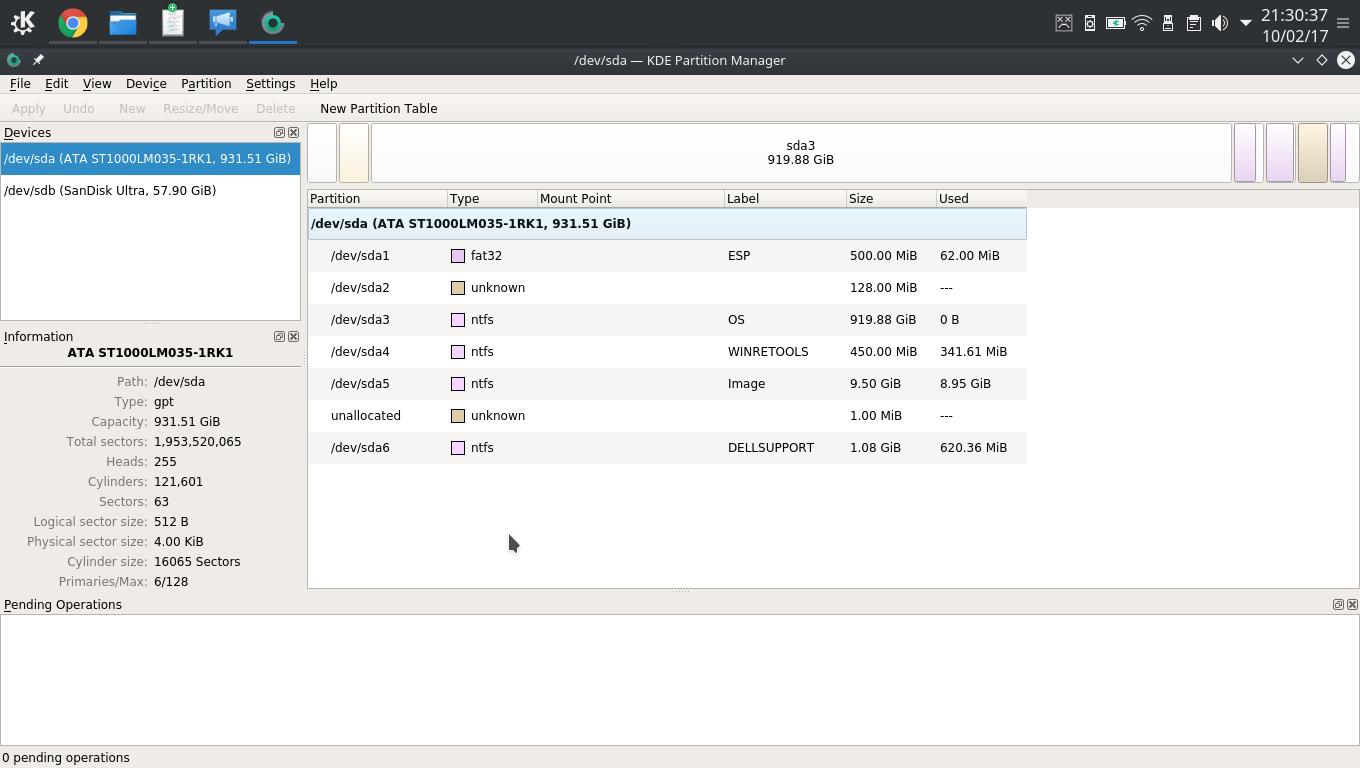Select the /dev/sda5 Image partition row

(x=667, y=383)
